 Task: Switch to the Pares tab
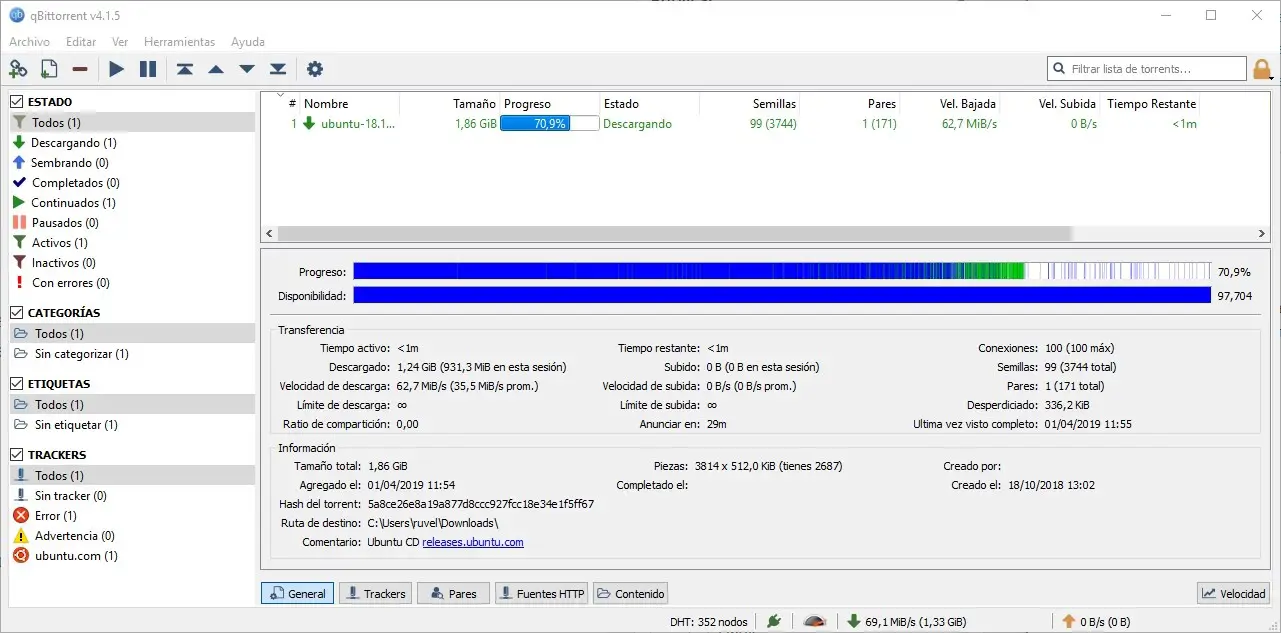point(453,593)
